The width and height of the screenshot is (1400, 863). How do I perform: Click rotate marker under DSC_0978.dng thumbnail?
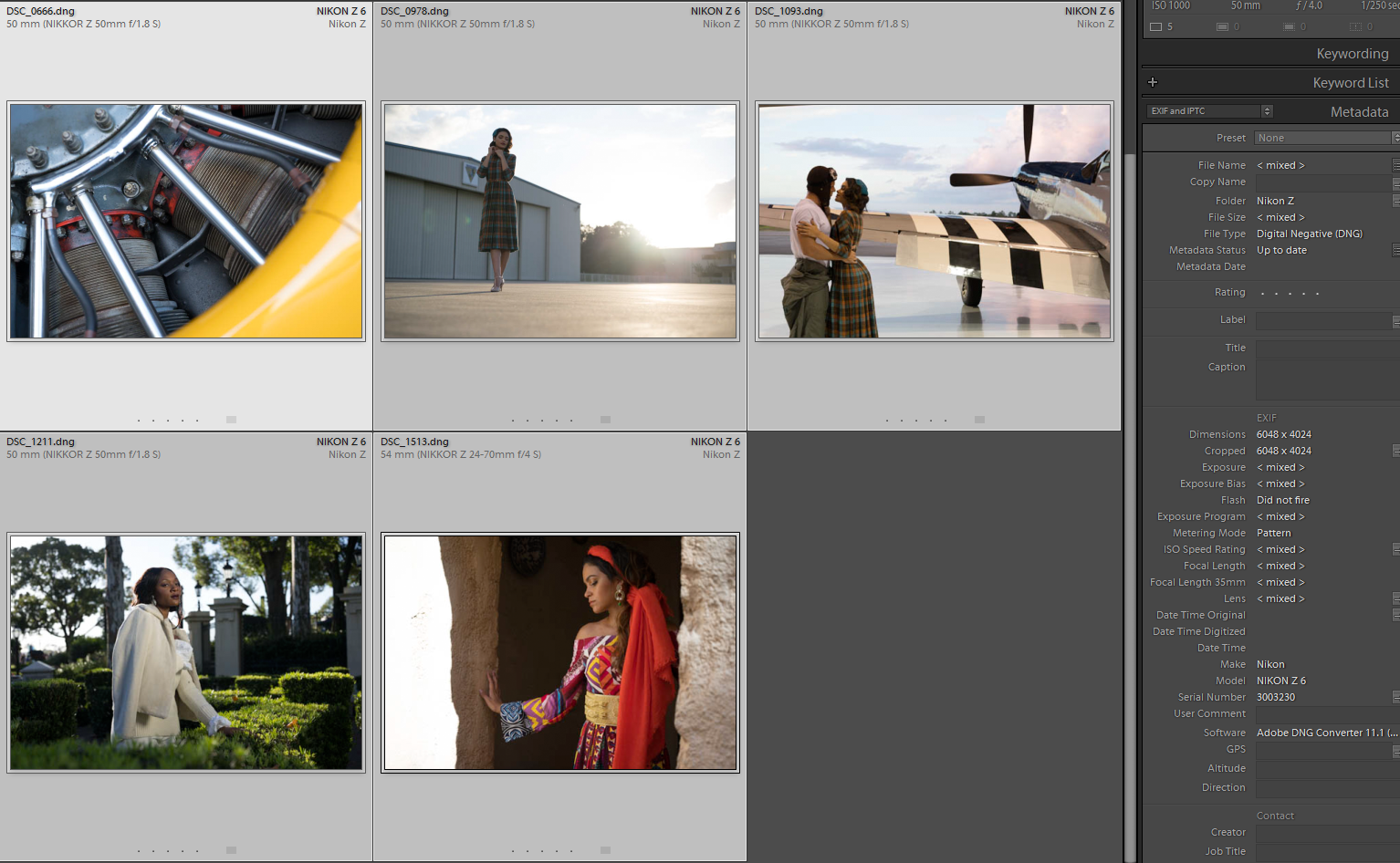pos(605,420)
